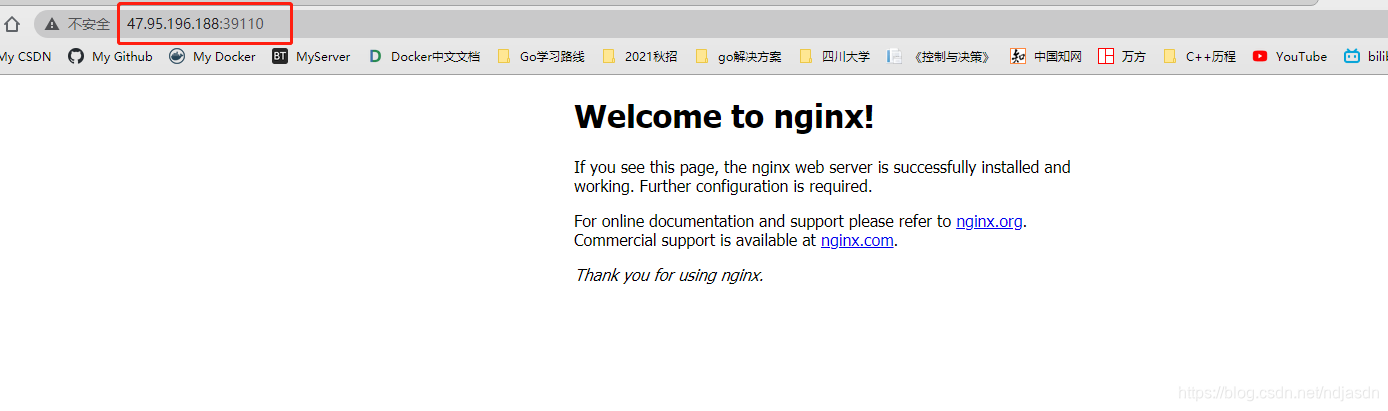
Task: Open the 万方 bookmark
Action: point(1122,57)
